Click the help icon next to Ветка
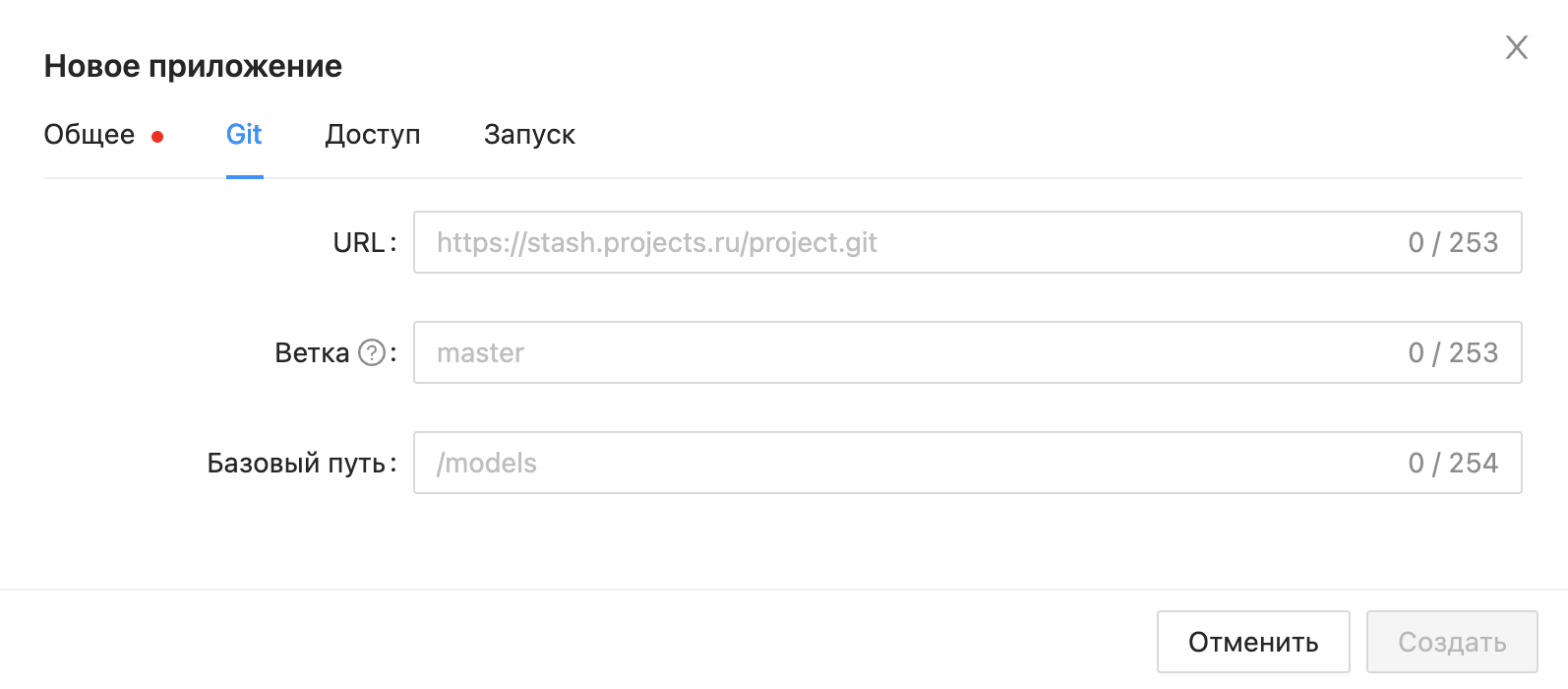The height and width of the screenshot is (689, 1568). click(372, 352)
